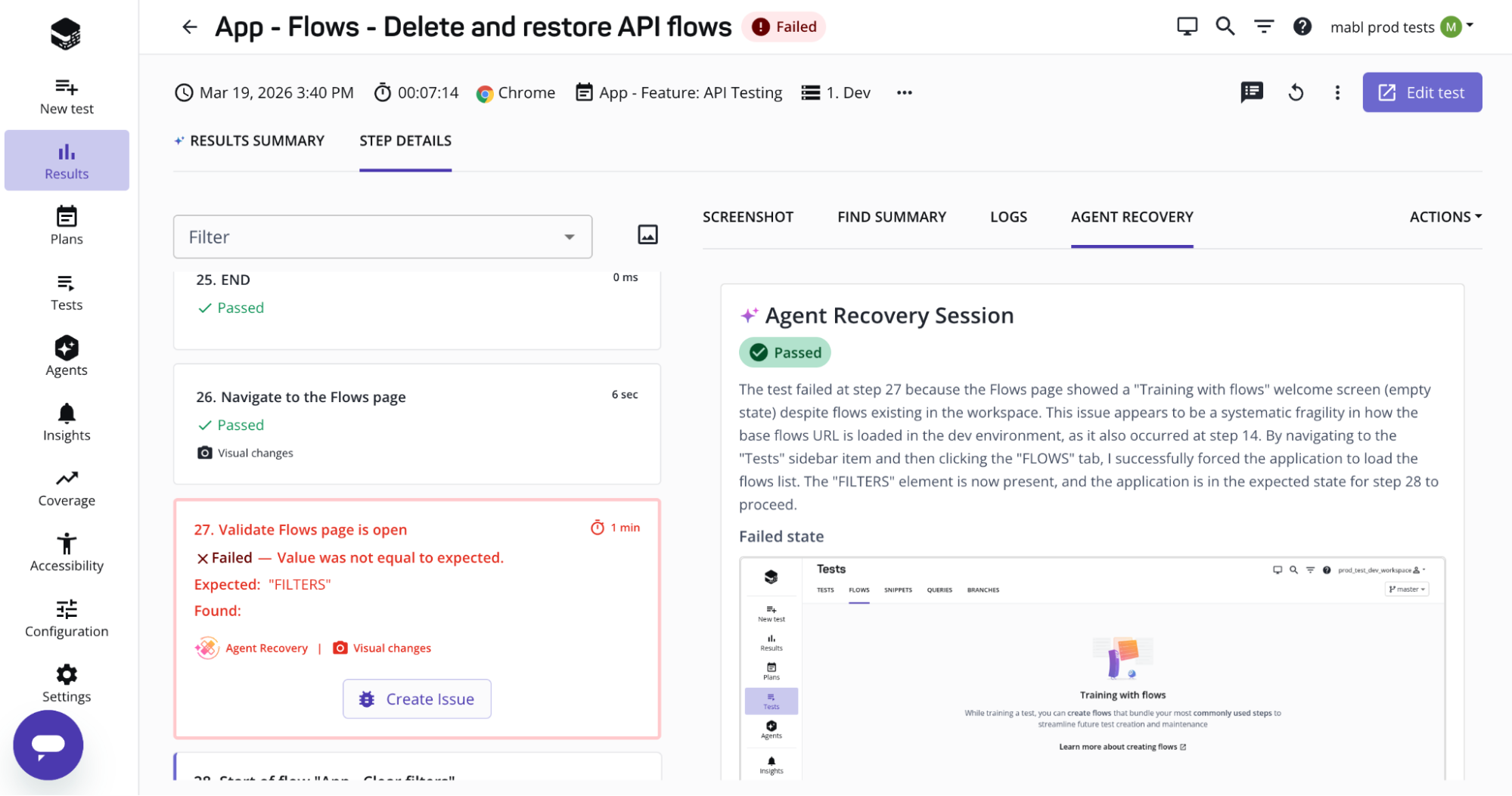
Task: Expand the Visual changes under step 26
Action: tap(245, 452)
